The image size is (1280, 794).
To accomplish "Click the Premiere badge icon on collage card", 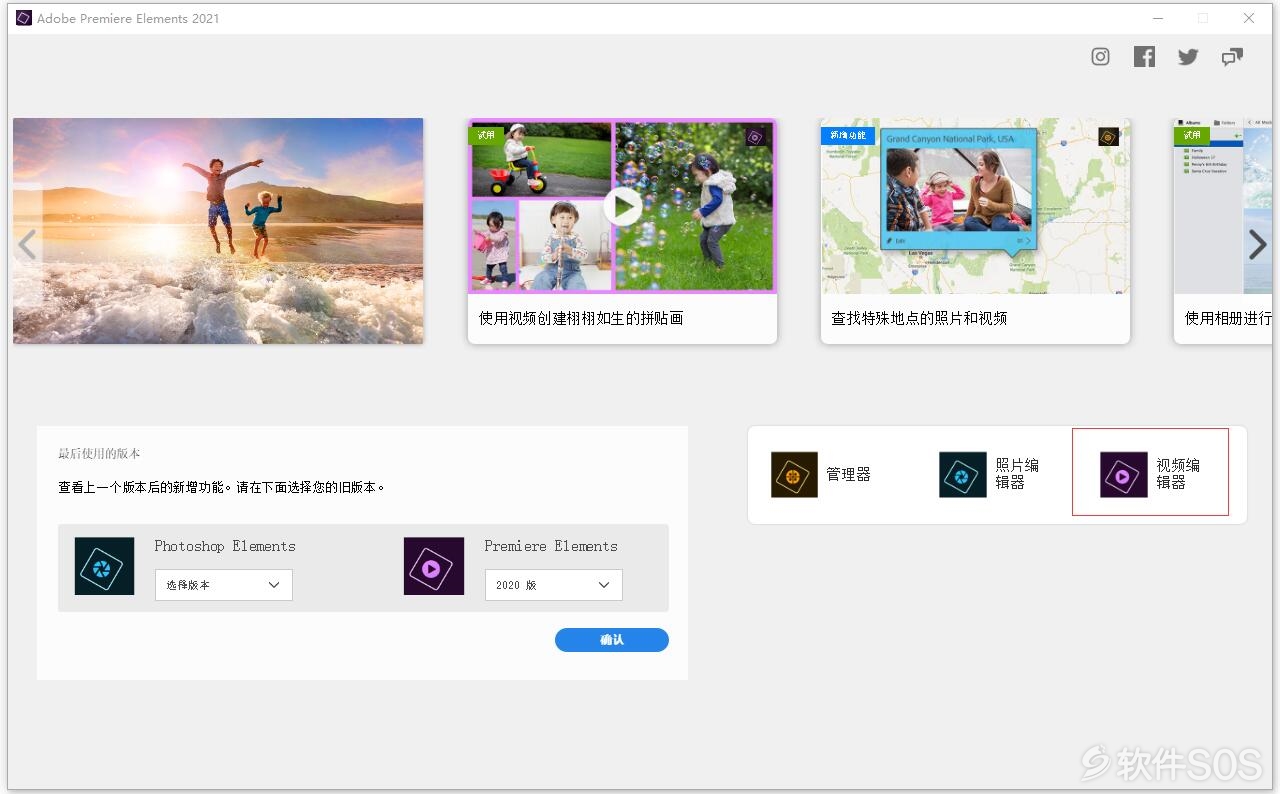I will click(755, 136).
